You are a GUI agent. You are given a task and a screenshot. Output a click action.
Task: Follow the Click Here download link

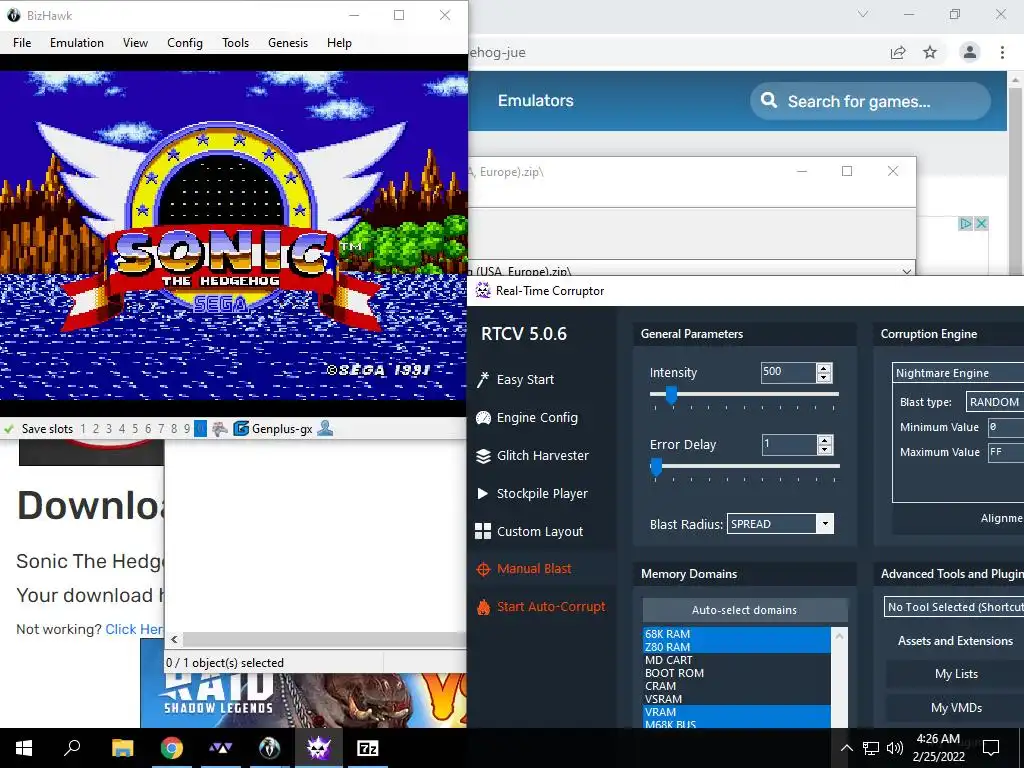[134, 629]
